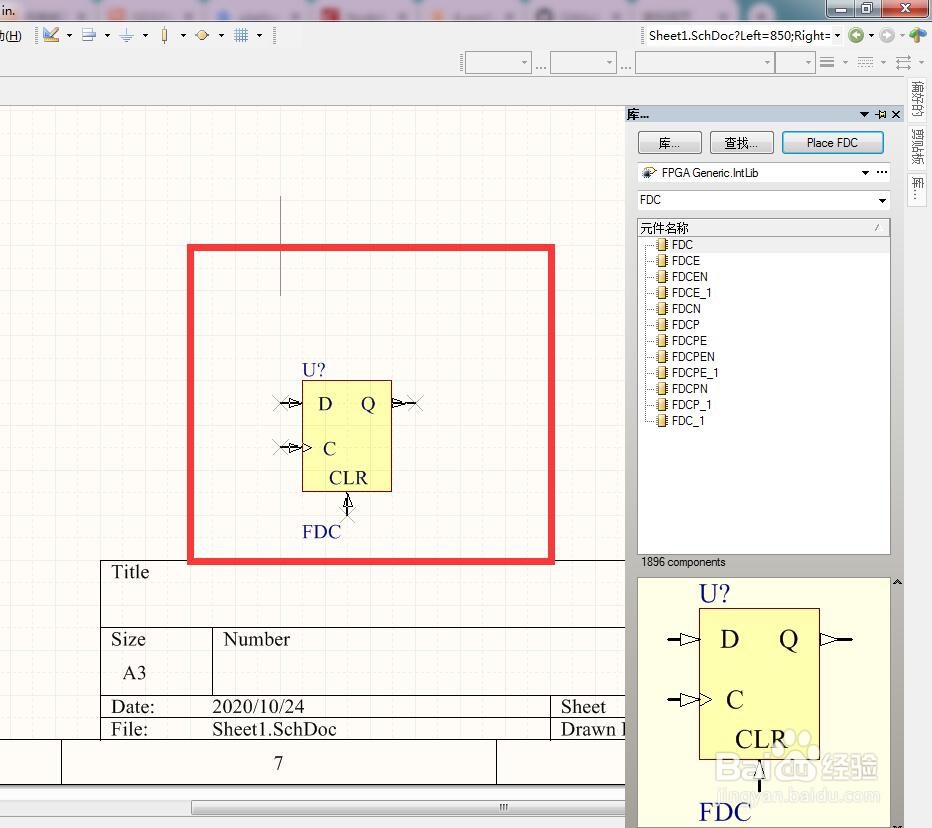Open the FDC filter dropdown arrow
Image resolution: width=932 pixels, height=828 pixels.
point(883,200)
